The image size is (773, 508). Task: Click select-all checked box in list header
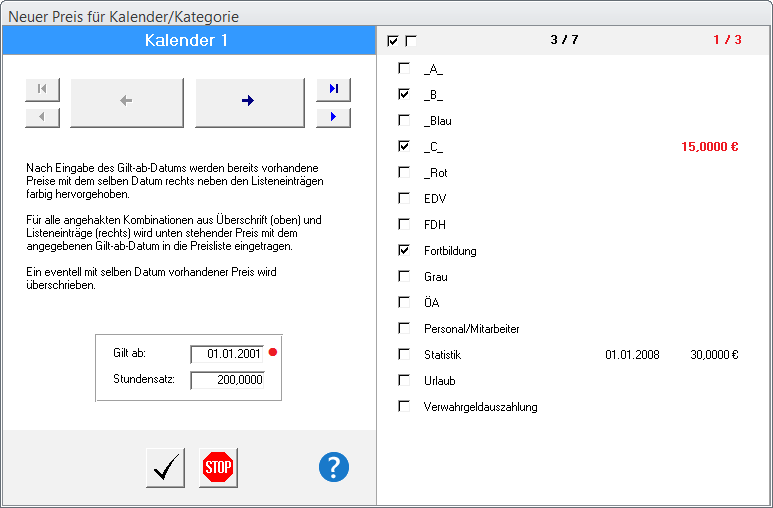pyautogui.click(x=393, y=41)
